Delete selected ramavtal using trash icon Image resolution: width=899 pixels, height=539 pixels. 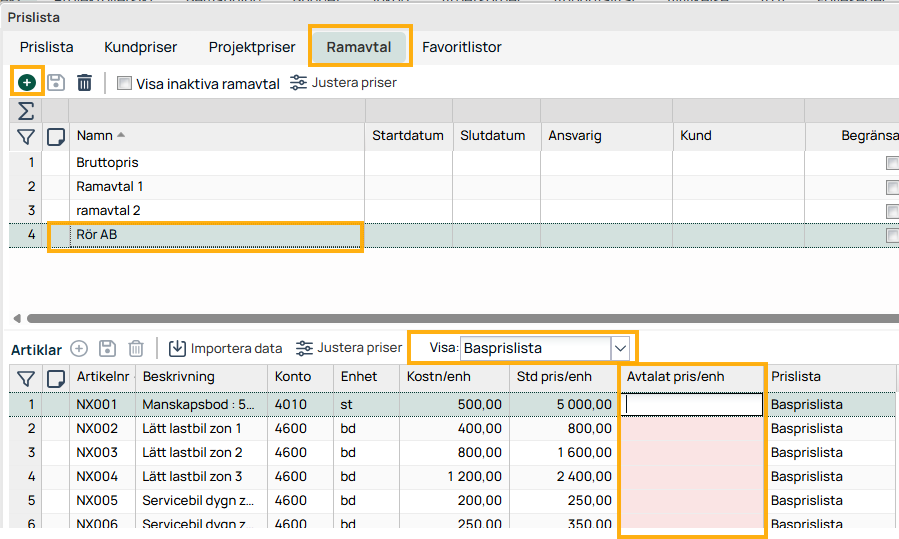pos(85,83)
